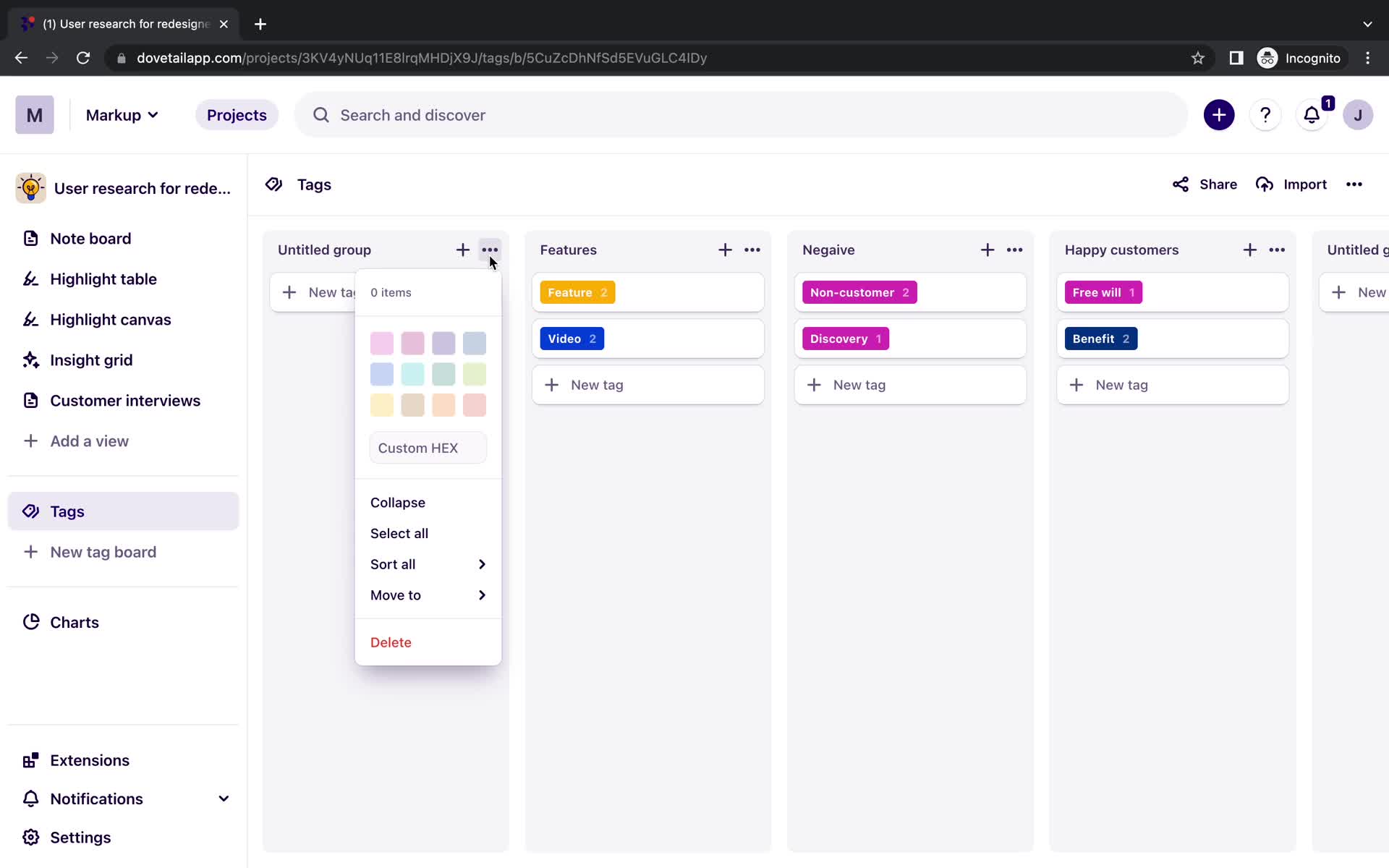
Task: Open Customer interviews section
Action: [x=125, y=400]
